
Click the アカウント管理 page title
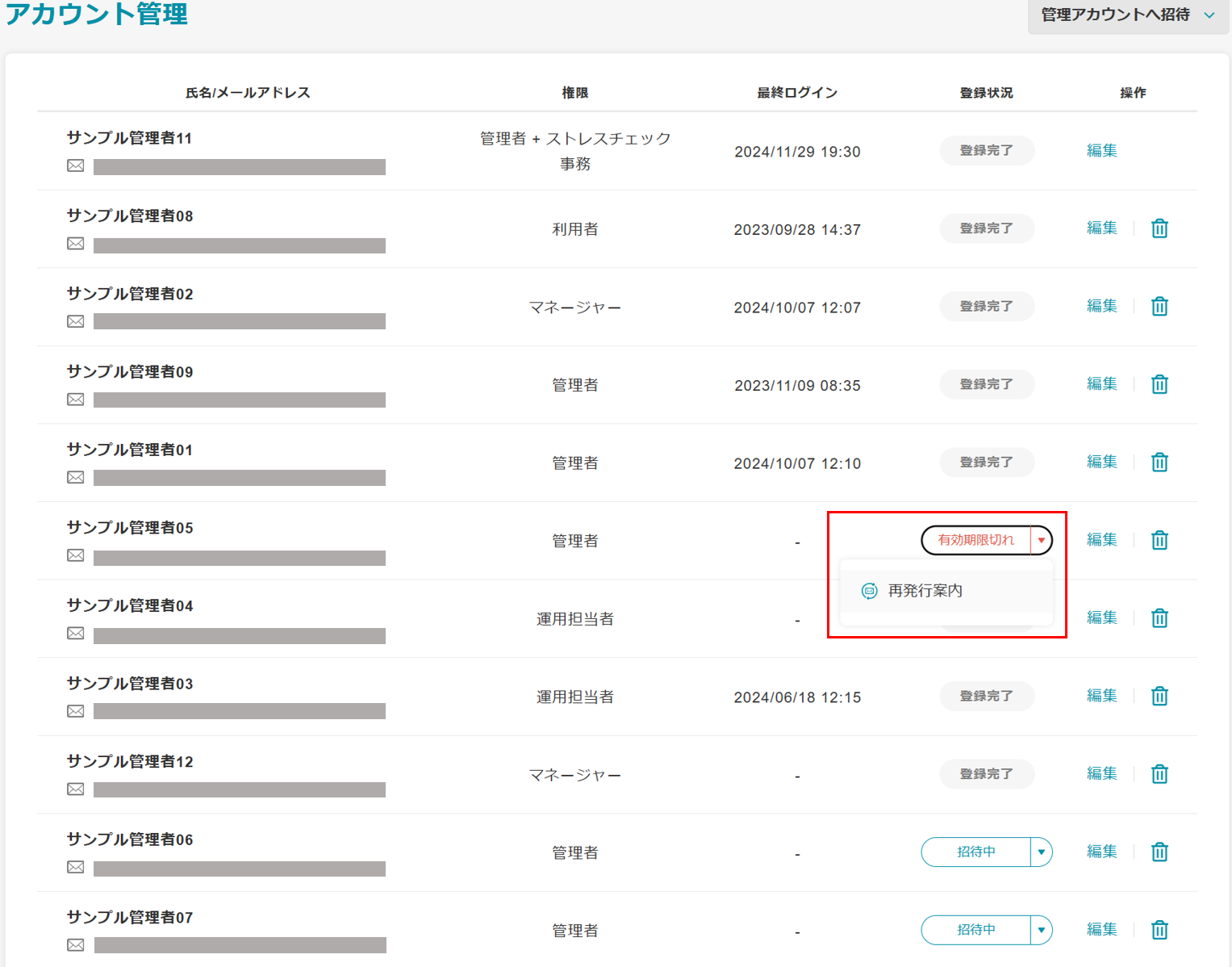(97, 14)
